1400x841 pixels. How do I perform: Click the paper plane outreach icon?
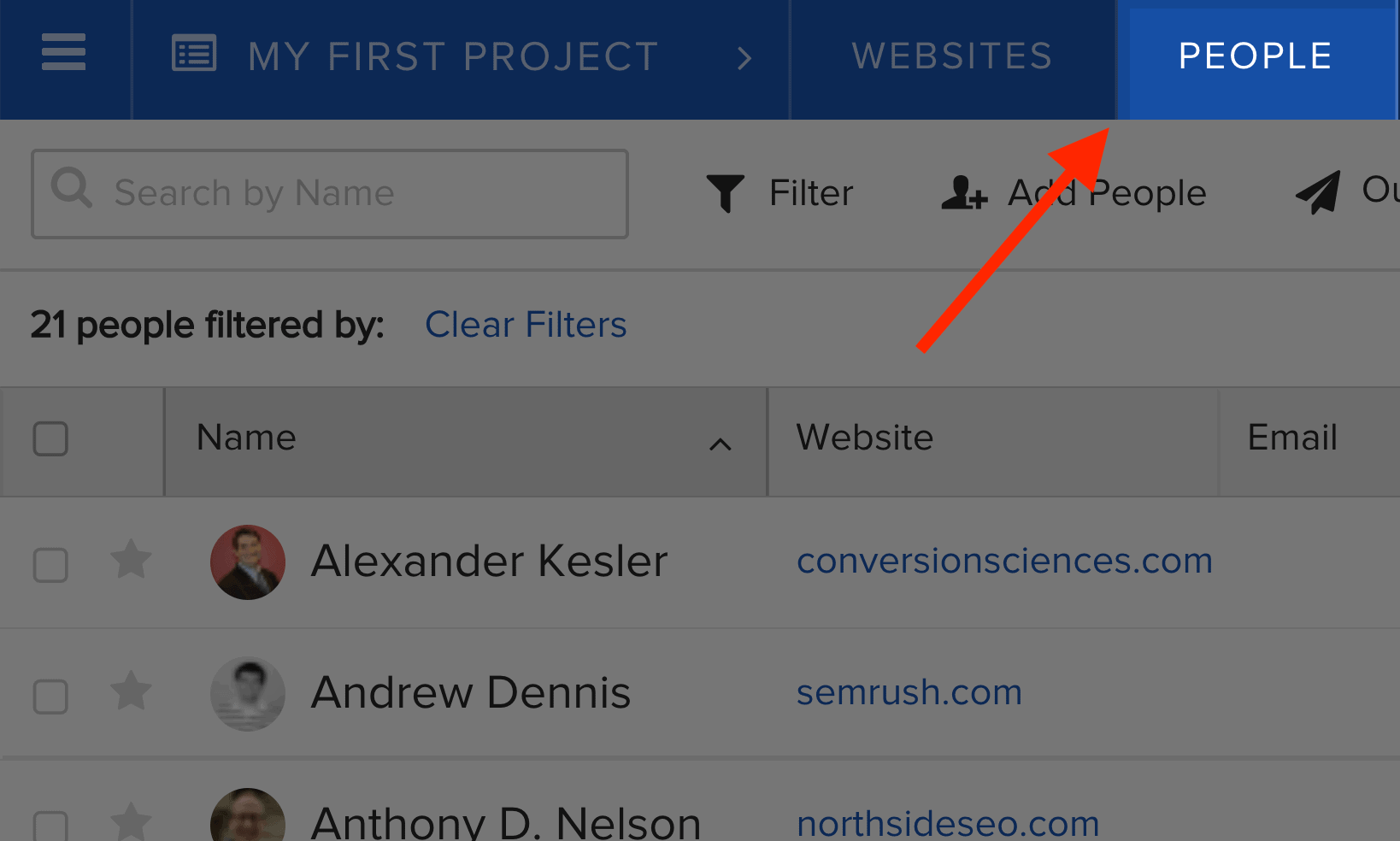click(x=1318, y=192)
